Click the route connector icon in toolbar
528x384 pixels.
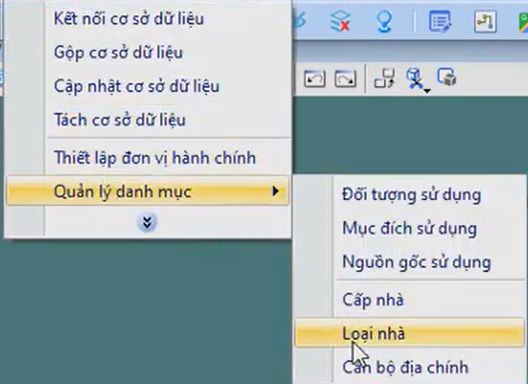485,22
